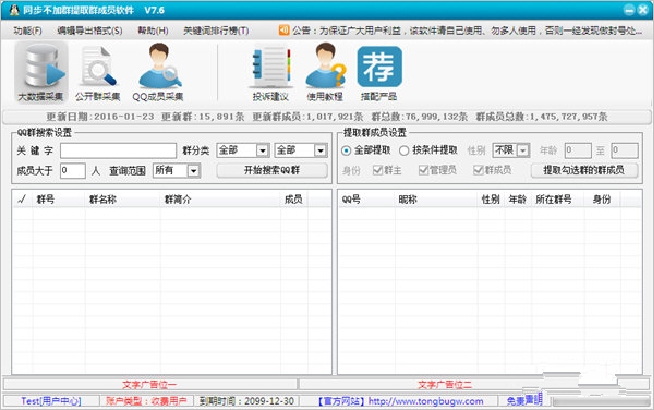Sort by the 身份 column header

[x=602, y=199]
